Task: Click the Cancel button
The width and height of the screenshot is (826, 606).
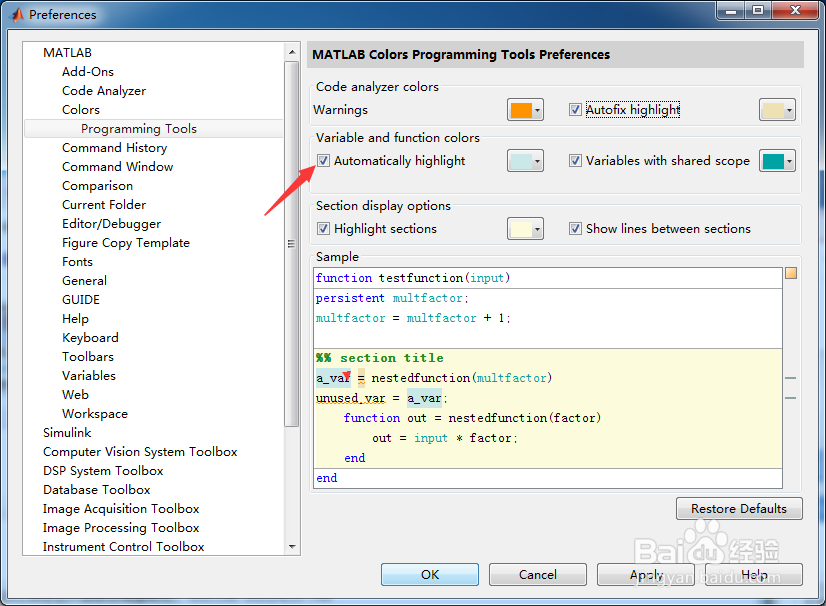Action: [x=537, y=574]
